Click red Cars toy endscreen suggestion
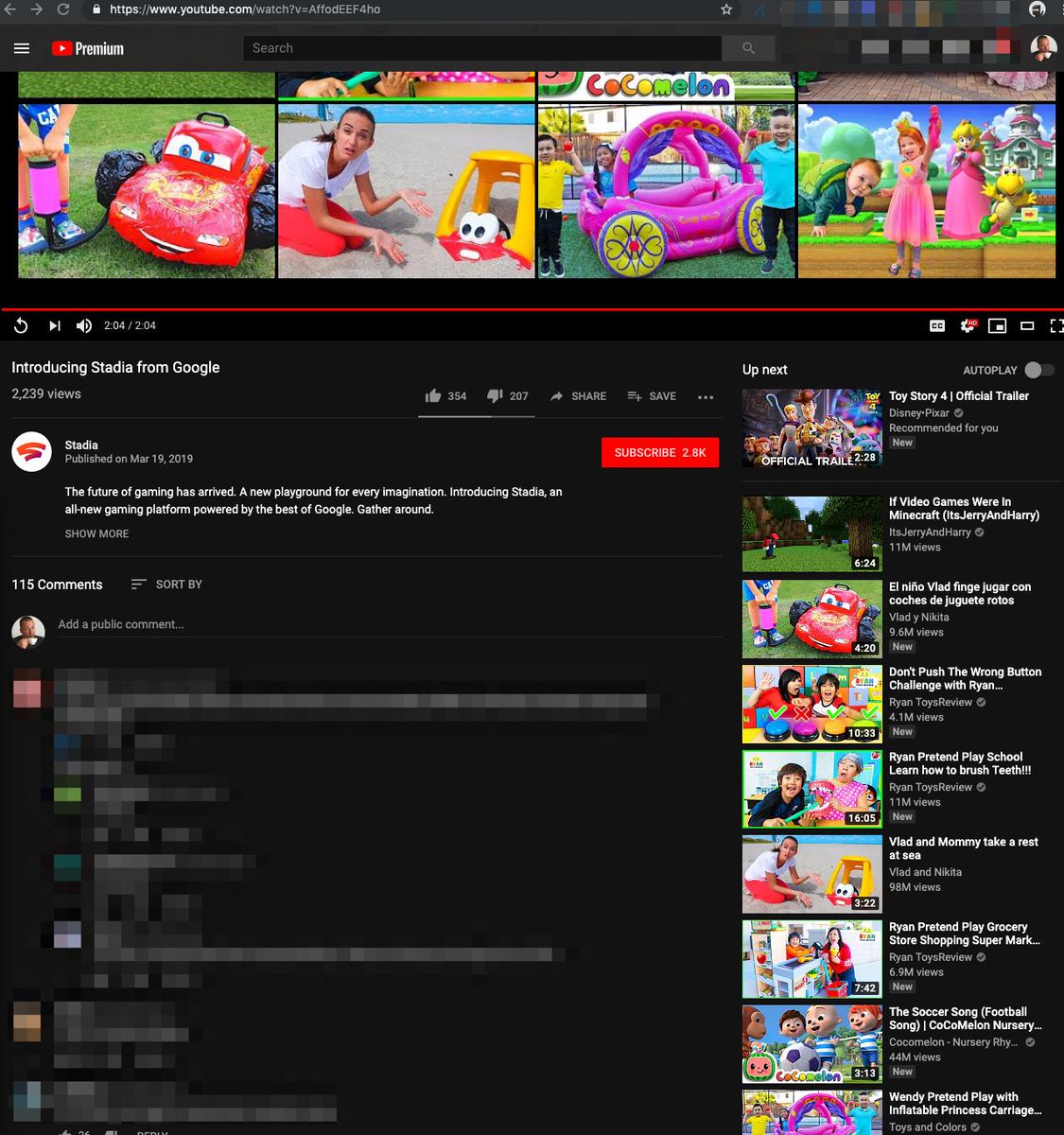This screenshot has height=1135, width=1064. tap(147, 191)
